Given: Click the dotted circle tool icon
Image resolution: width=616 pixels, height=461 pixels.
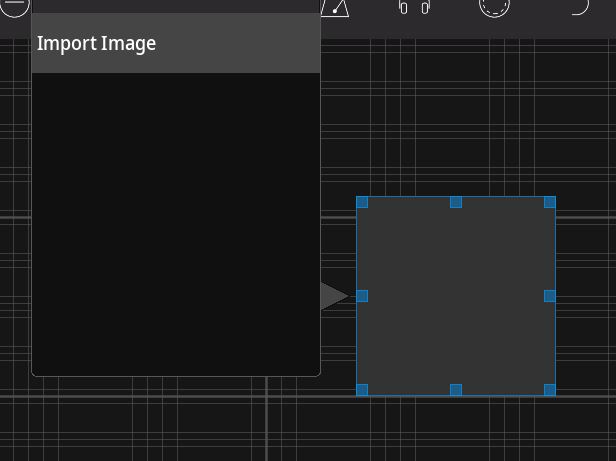Looking at the screenshot, I should (494, 6).
